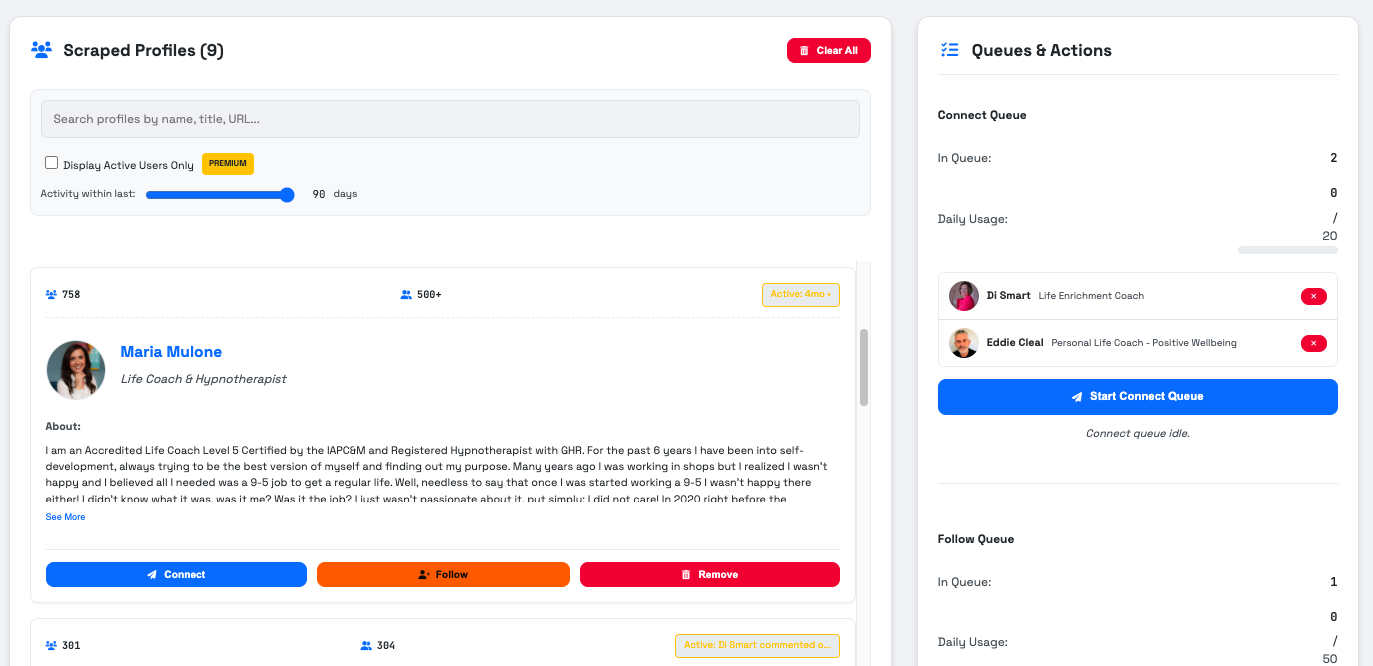Click the Queues & Actions list icon
The width and height of the screenshot is (1373, 666).
(949, 49)
